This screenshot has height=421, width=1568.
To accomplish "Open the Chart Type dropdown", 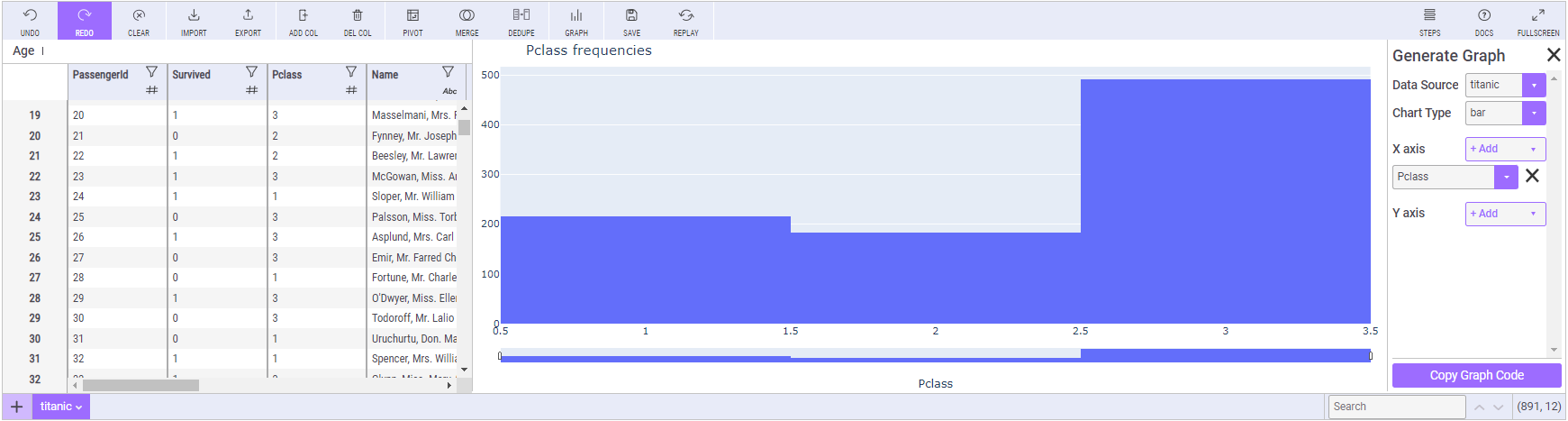I will tap(1534, 113).
